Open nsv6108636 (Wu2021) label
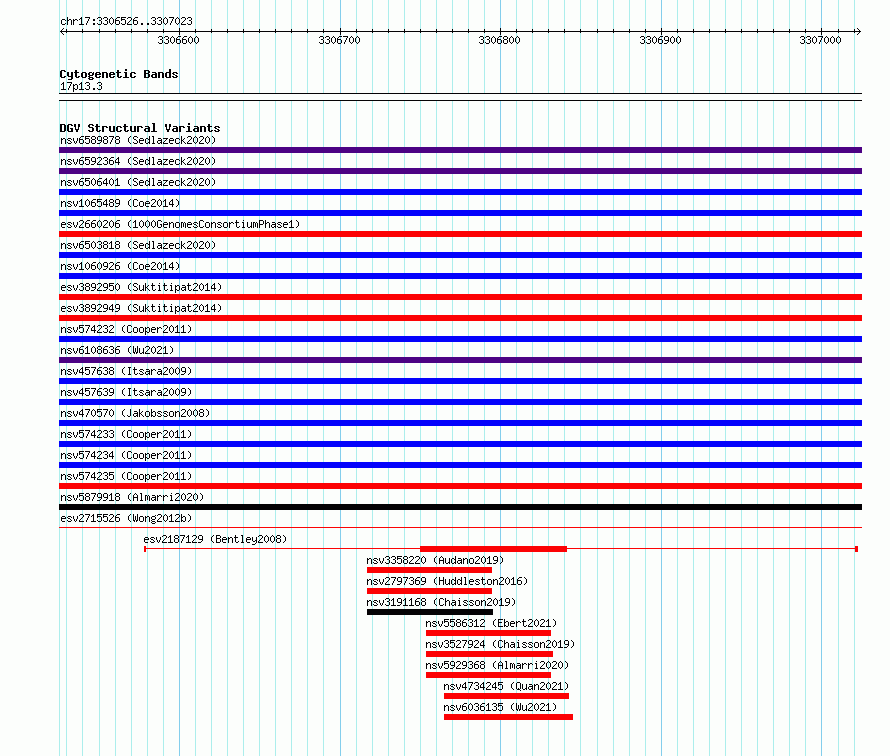Screen dimensions: 890x756 [117, 350]
